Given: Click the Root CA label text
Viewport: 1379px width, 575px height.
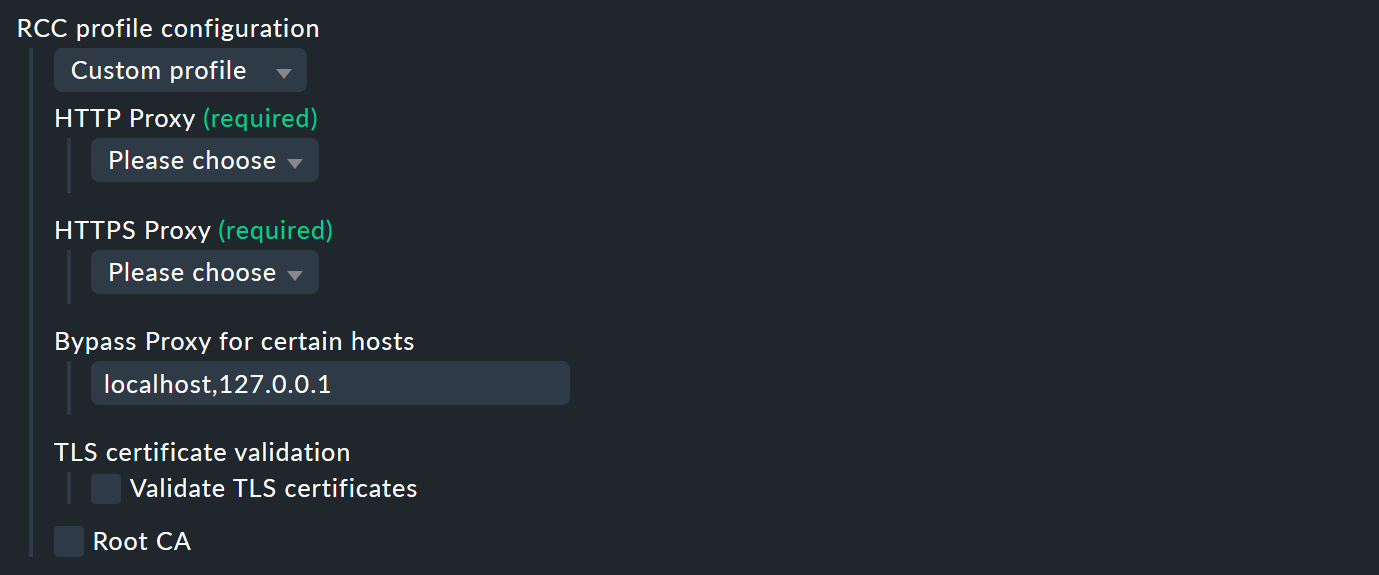Looking at the screenshot, I should coord(141,542).
